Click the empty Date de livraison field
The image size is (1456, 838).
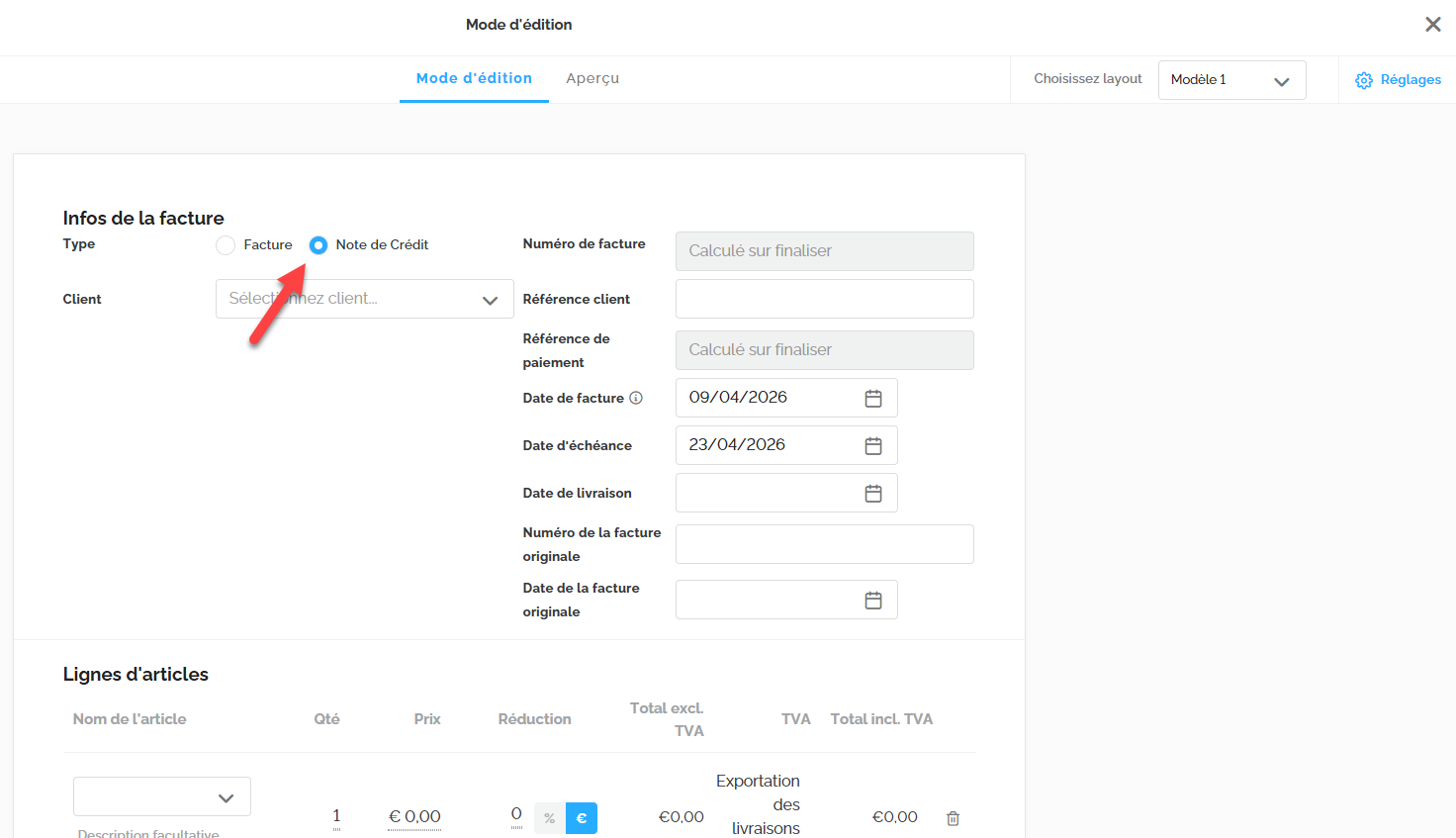786,493
